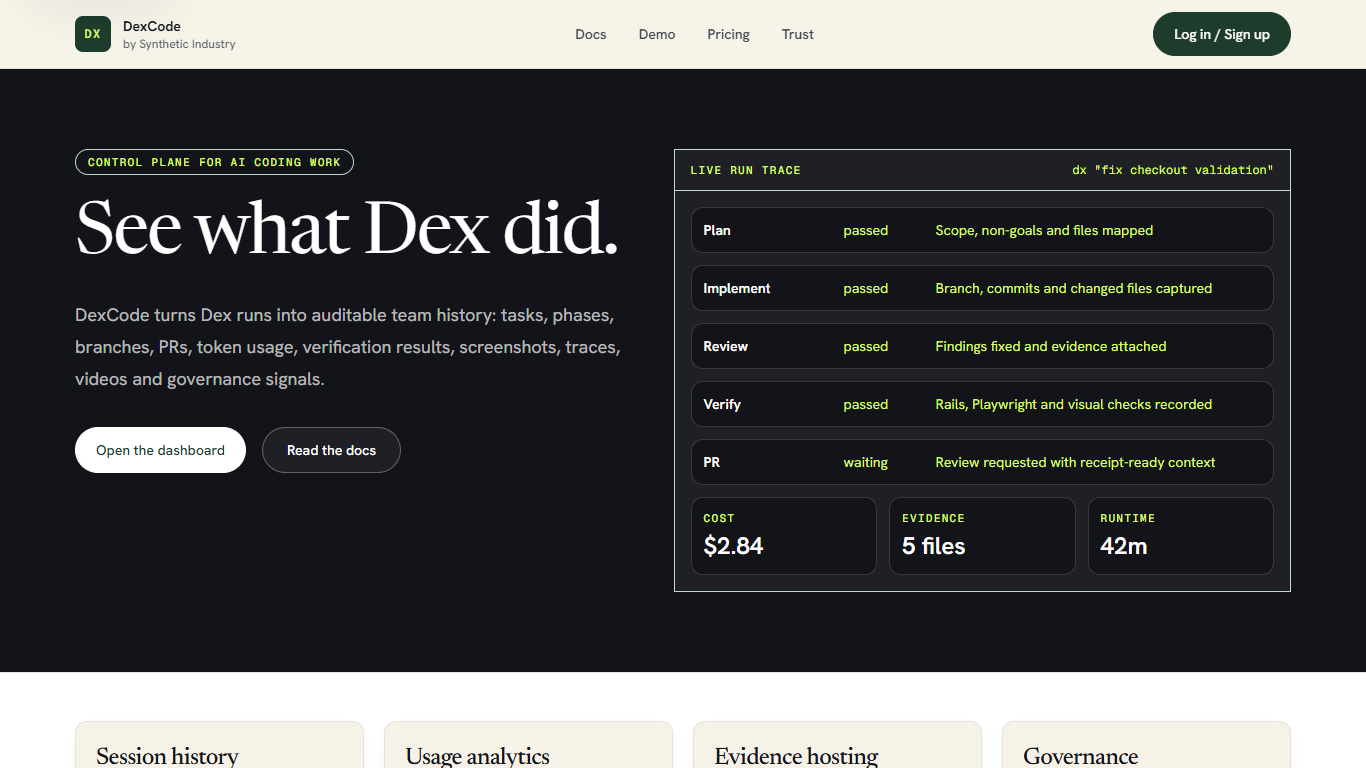The height and width of the screenshot is (768, 1366).
Task: Click Log in / Sign up button
Action: [1222, 34]
